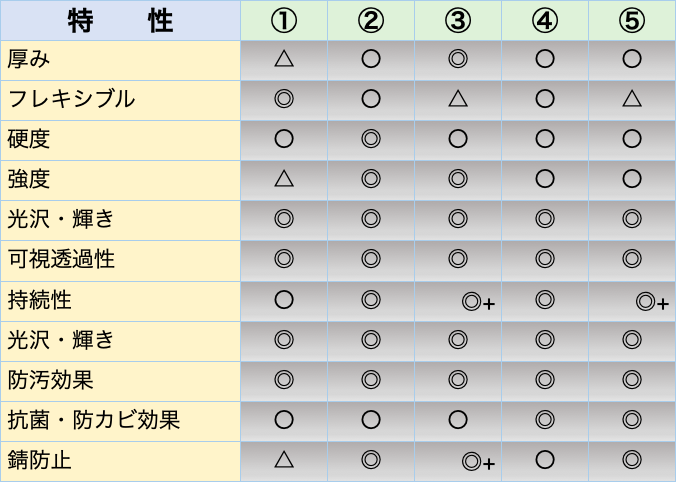Click the ◎+ mark in the 錆防止 row
The height and width of the screenshot is (482, 676).
pos(478,461)
